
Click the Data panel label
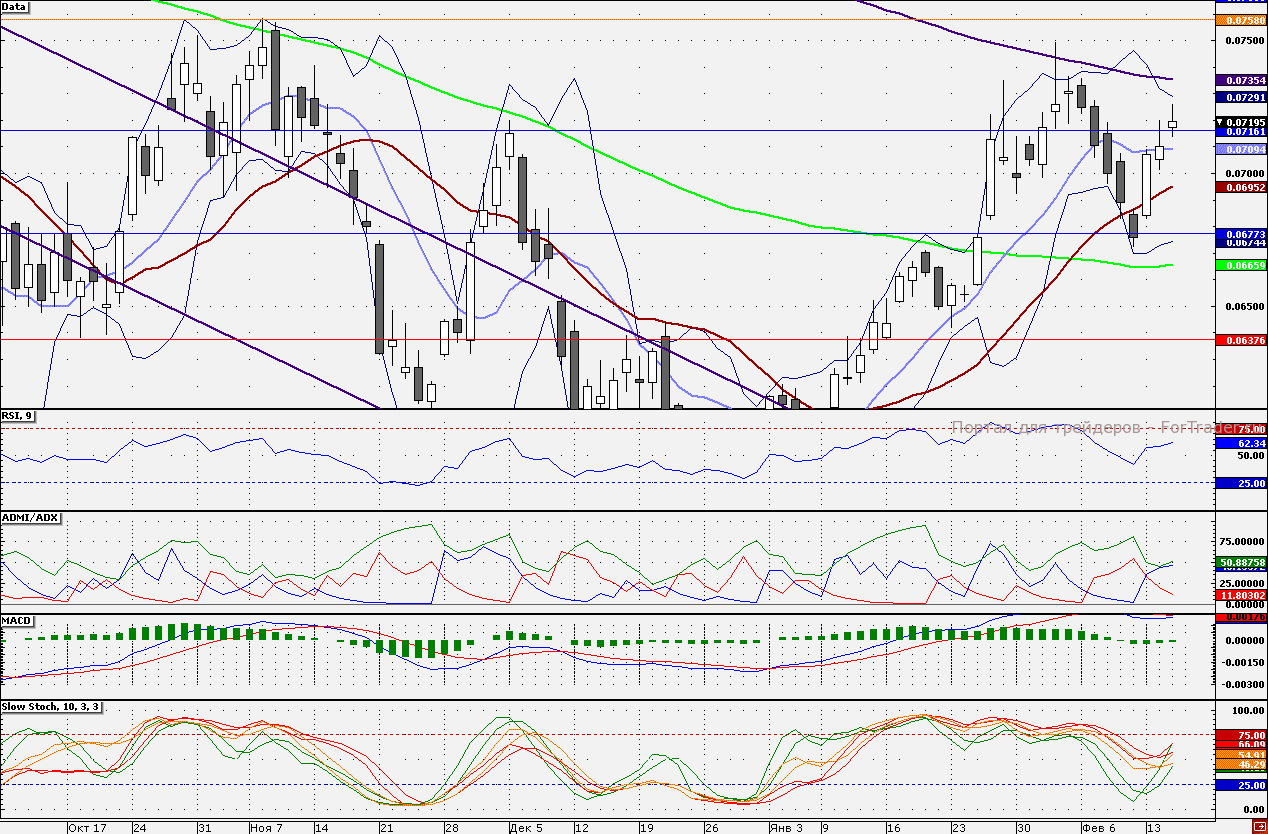click(15, 7)
